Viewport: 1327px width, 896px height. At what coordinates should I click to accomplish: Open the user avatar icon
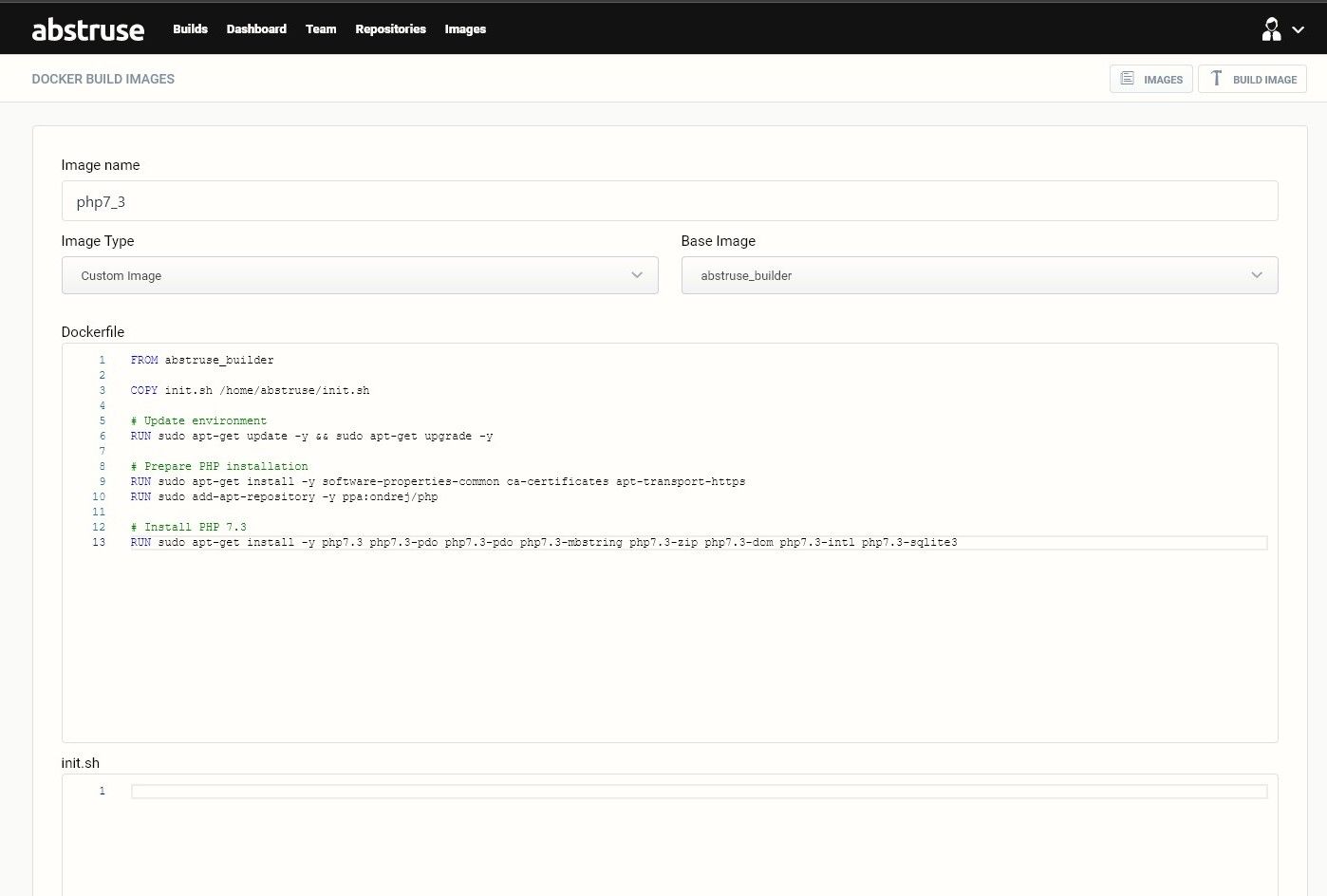click(1271, 29)
